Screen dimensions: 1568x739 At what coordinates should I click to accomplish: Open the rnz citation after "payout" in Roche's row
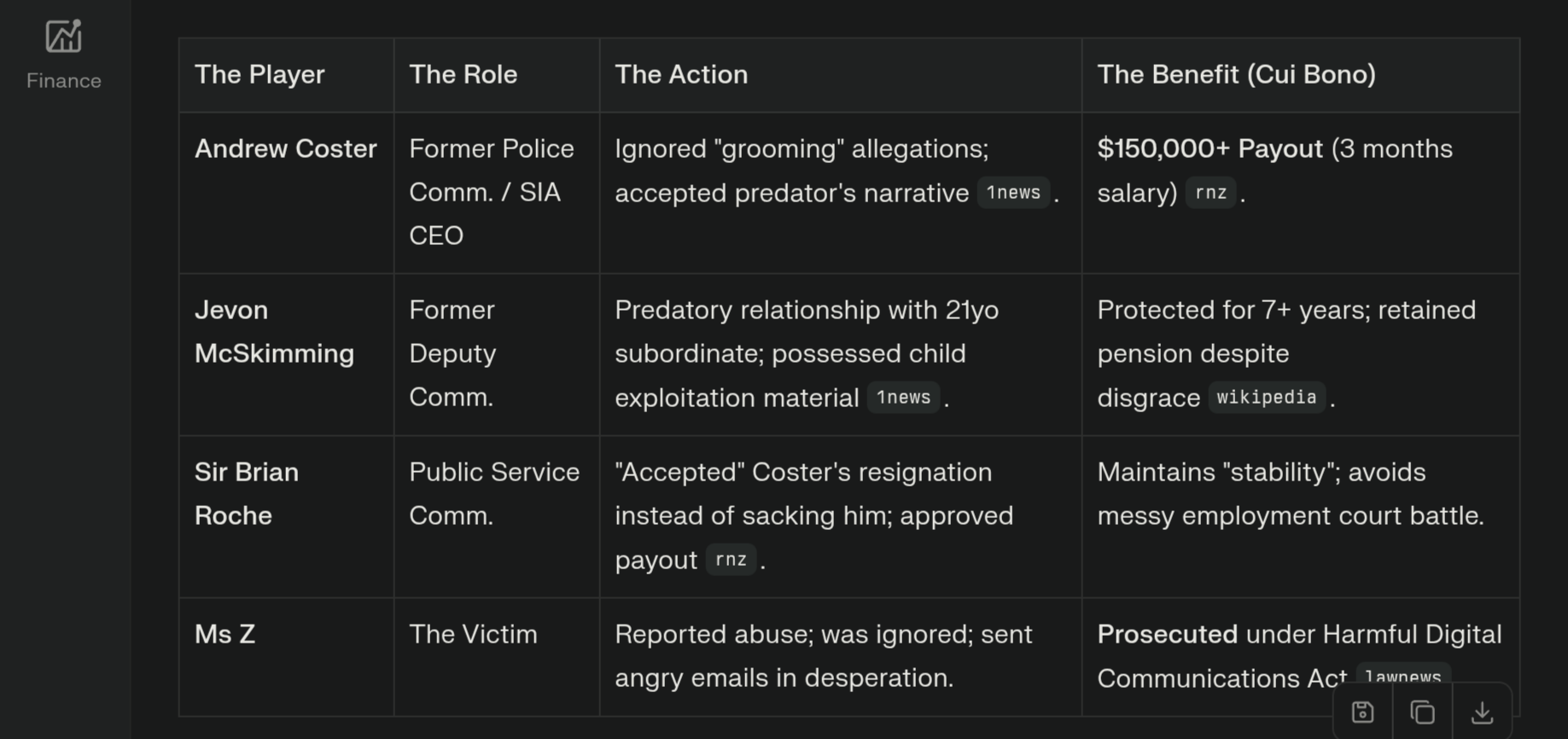731,560
